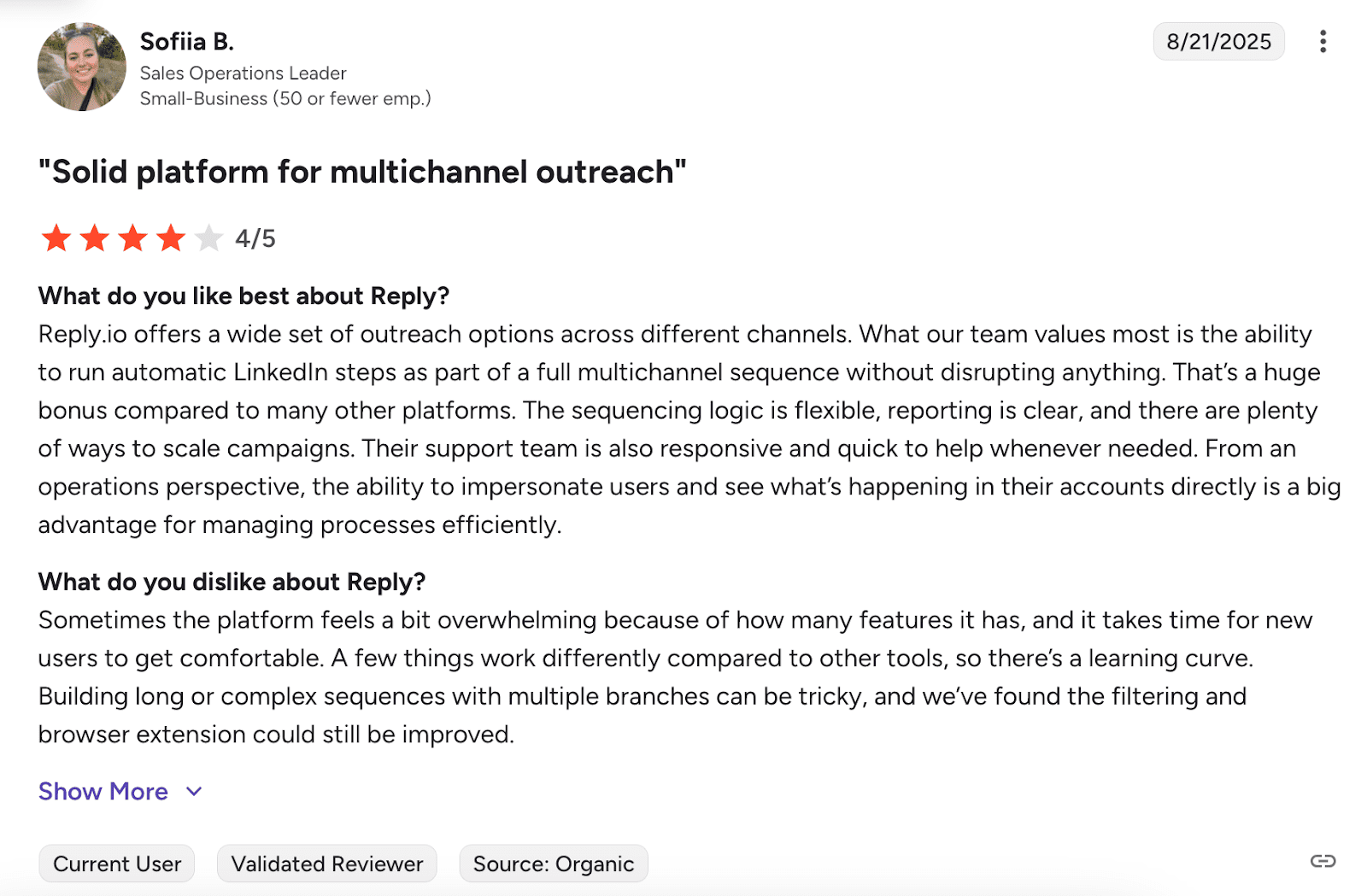Click the 'What do you like best' heading
The height and width of the screenshot is (896, 1367).
243,296
